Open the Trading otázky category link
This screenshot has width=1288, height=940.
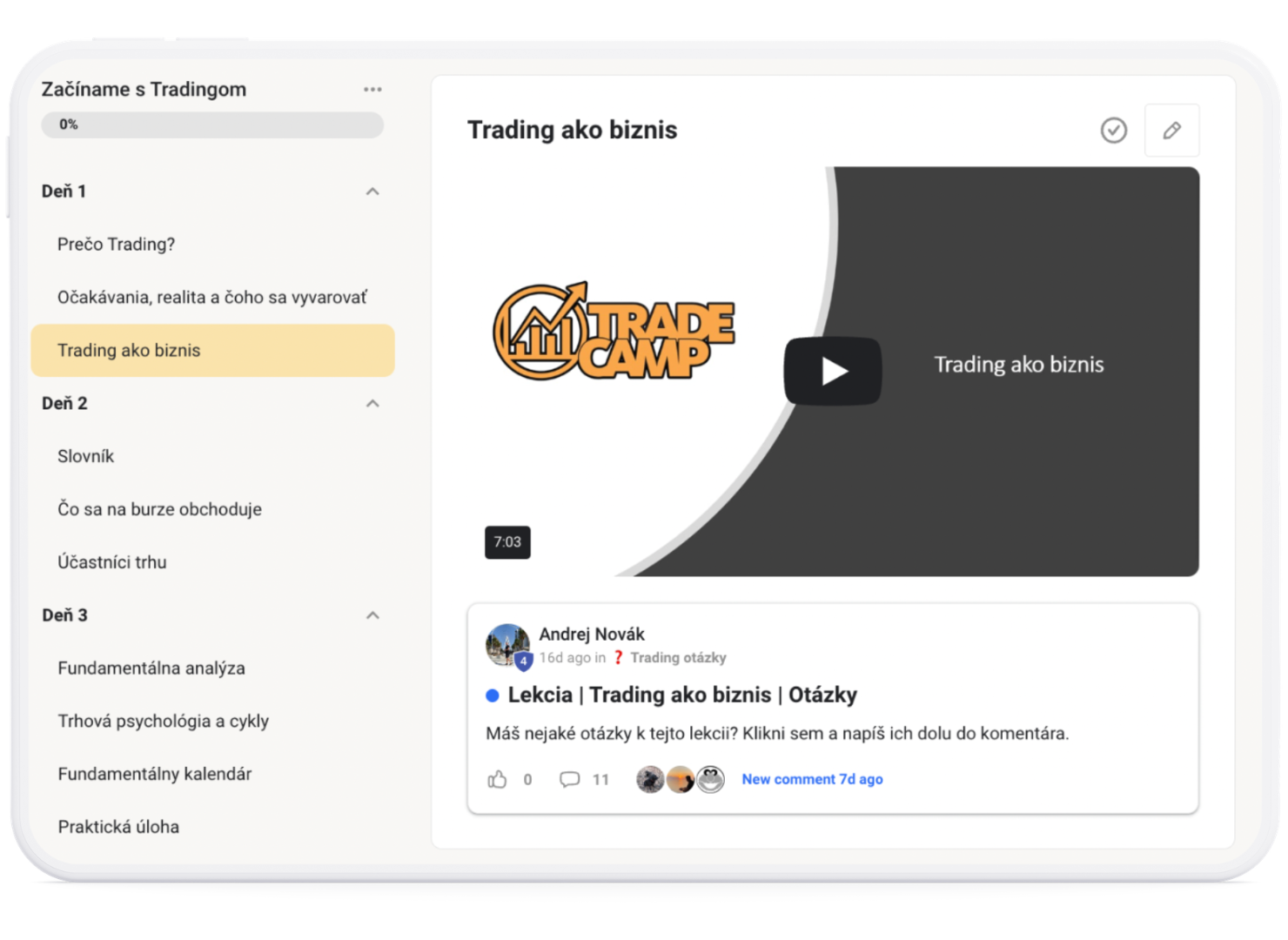tap(677, 658)
